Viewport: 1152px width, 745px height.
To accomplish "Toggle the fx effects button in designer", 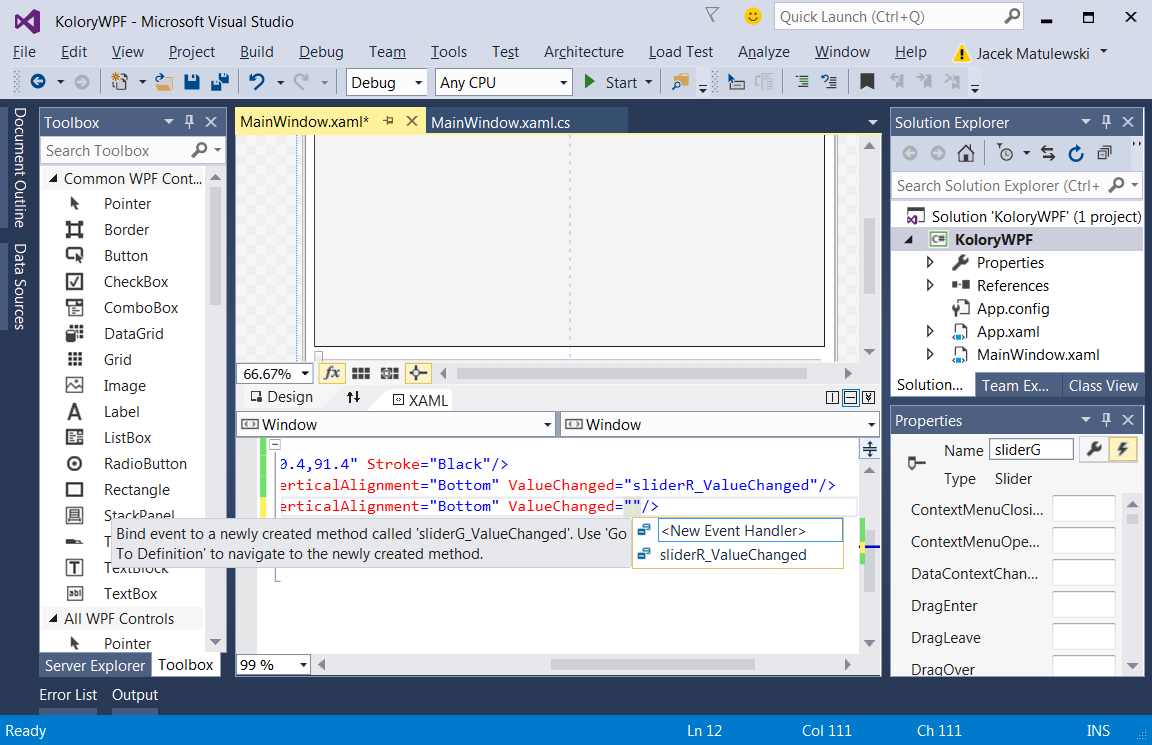I will pos(332,373).
